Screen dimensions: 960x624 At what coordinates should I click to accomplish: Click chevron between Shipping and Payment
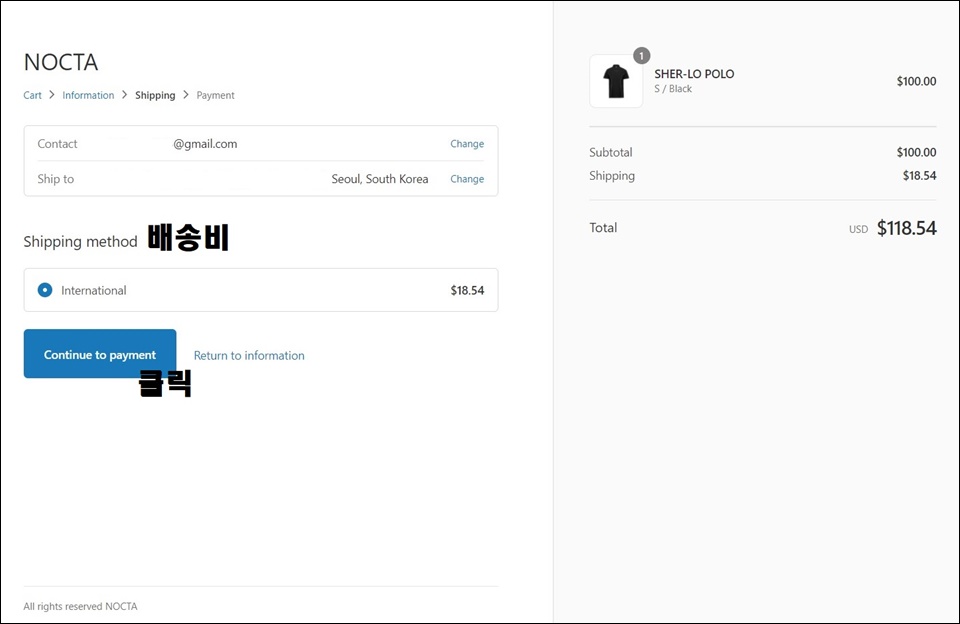pyautogui.click(x=186, y=94)
